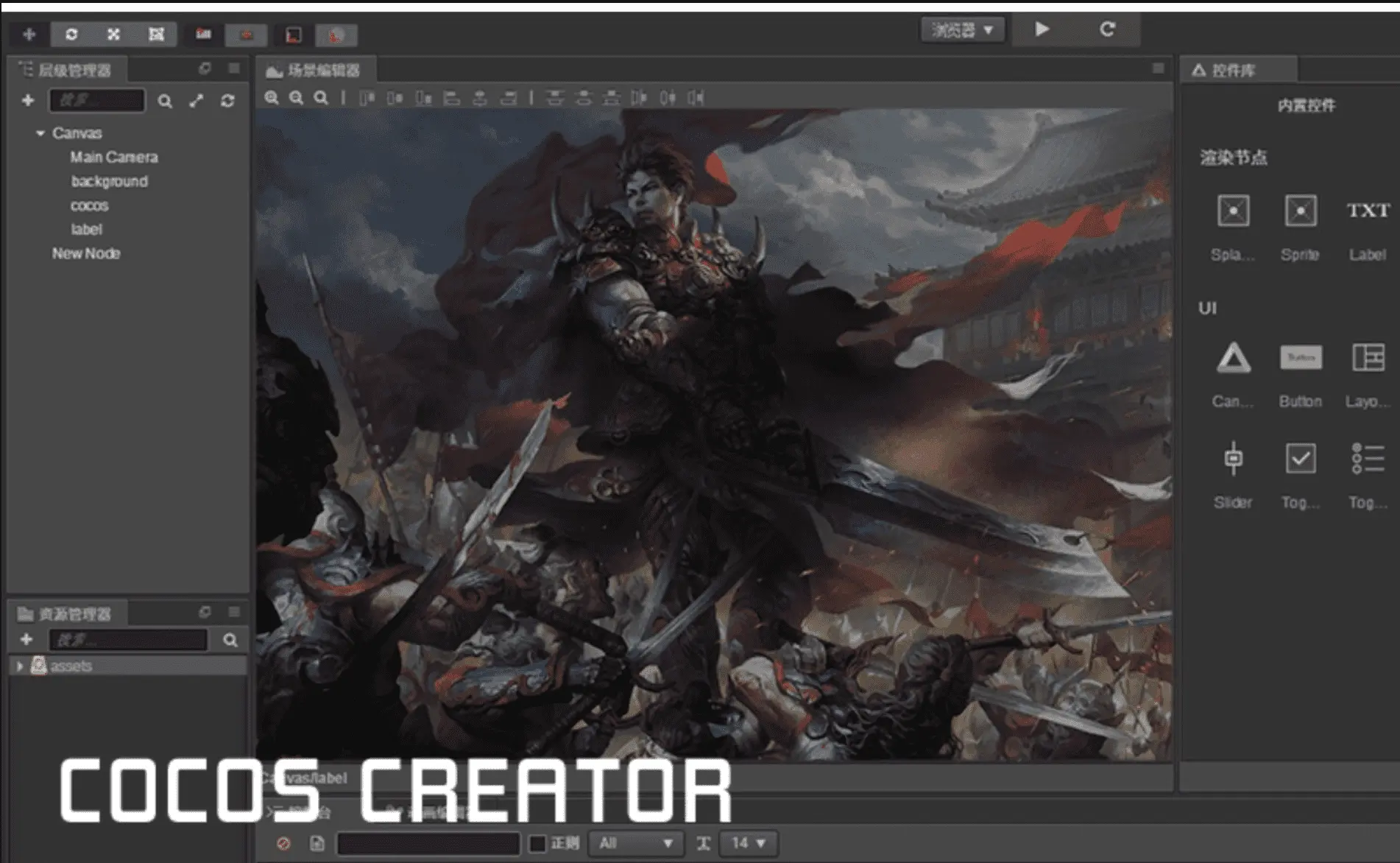The width and height of the screenshot is (1400, 863).
Task: Select the Toggle checkbox widget icon
Action: (x=1301, y=458)
